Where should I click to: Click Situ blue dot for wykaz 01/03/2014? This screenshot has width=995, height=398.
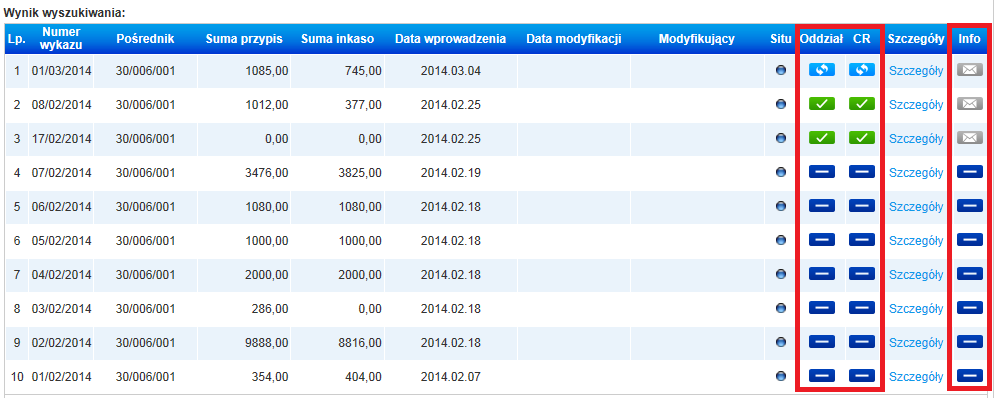pos(781,70)
